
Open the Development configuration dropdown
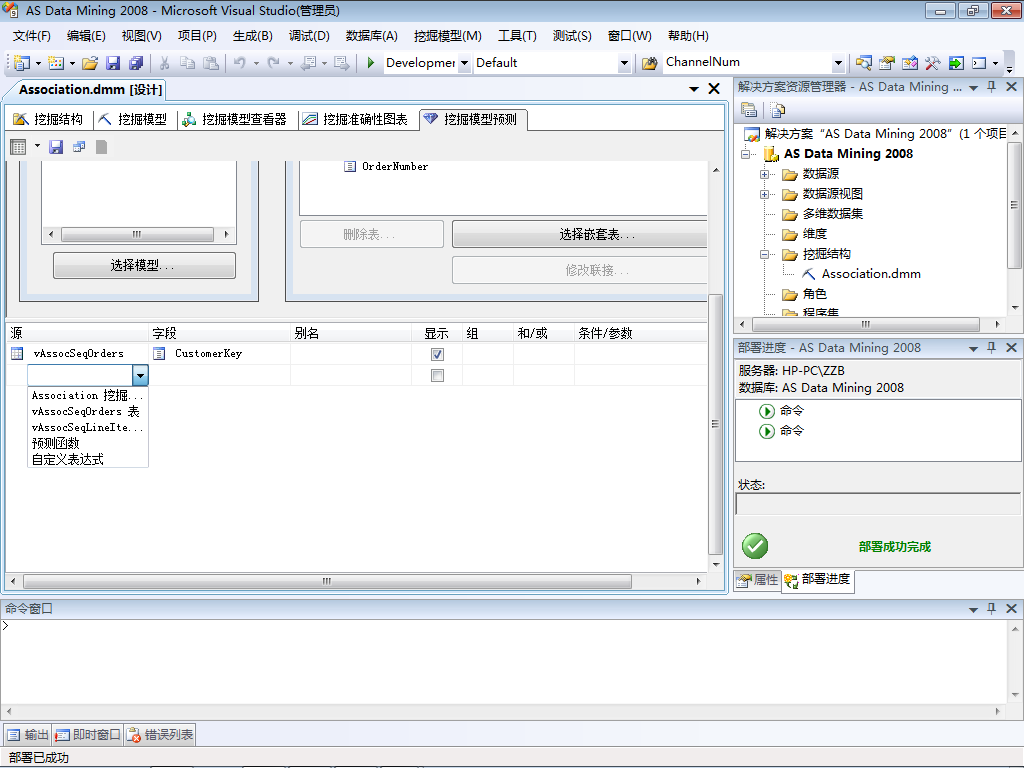(464, 63)
